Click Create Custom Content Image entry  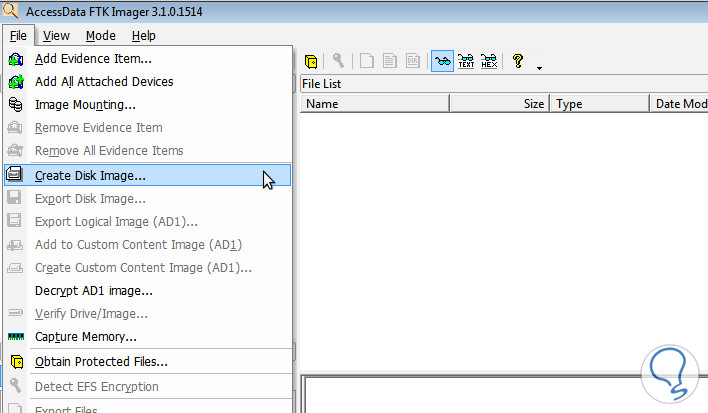click(148, 268)
